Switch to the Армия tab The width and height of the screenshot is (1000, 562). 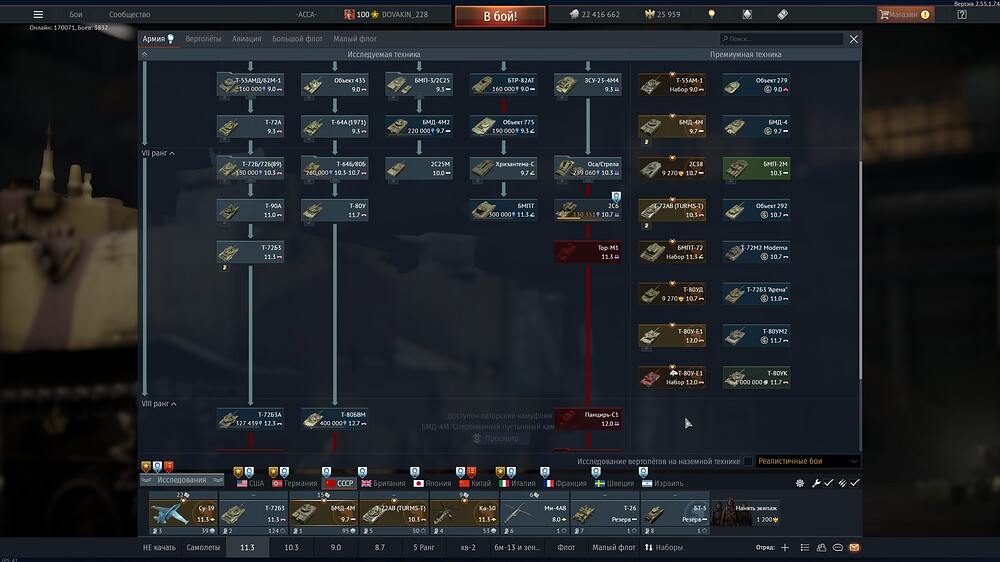[x=154, y=39]
